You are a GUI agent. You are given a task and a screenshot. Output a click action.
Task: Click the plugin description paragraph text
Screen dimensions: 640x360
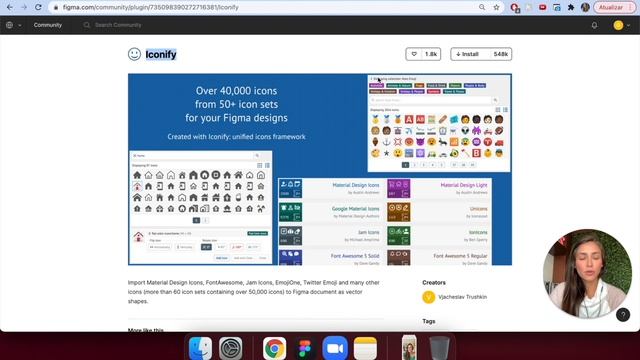(254, 292)
